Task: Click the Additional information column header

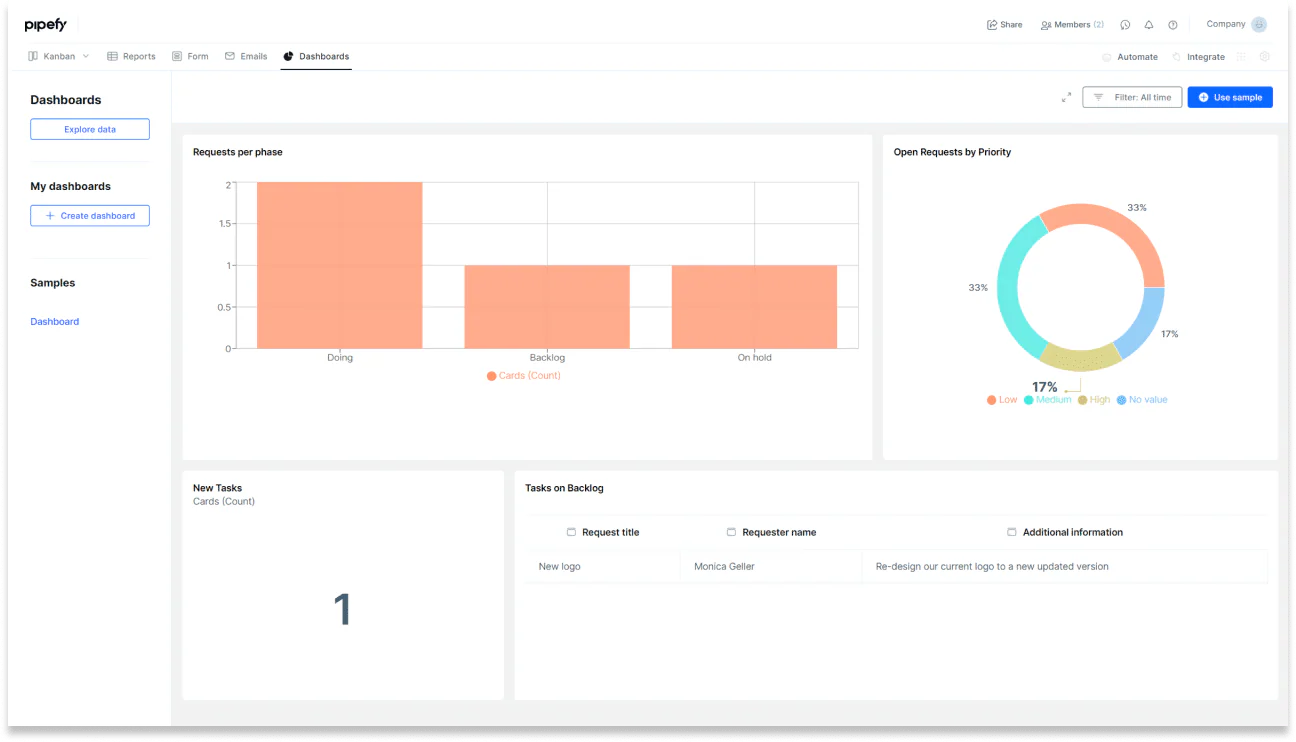Action: coord(1065,532)
